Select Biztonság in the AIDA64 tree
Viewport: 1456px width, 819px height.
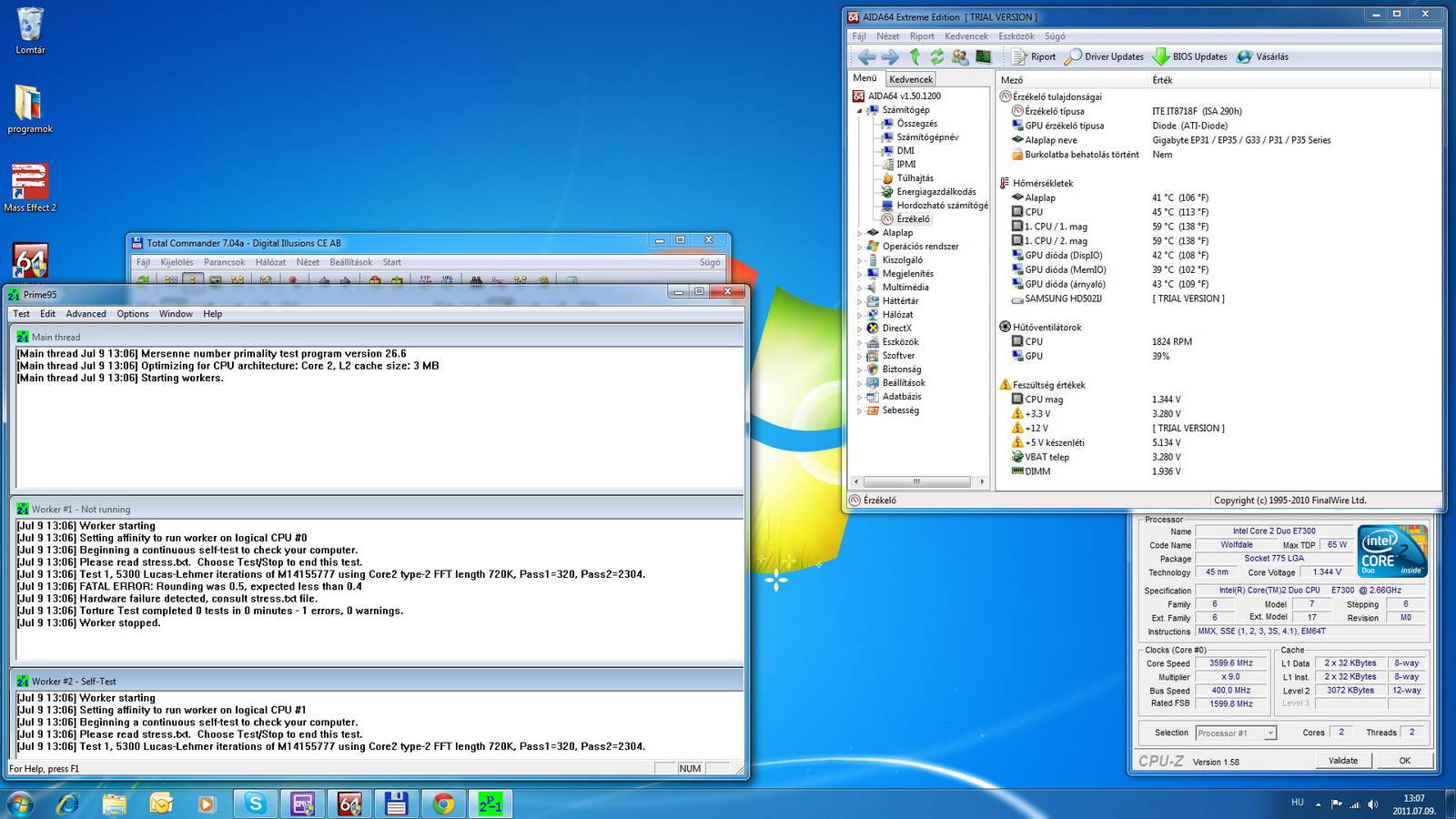coord(901,369)
